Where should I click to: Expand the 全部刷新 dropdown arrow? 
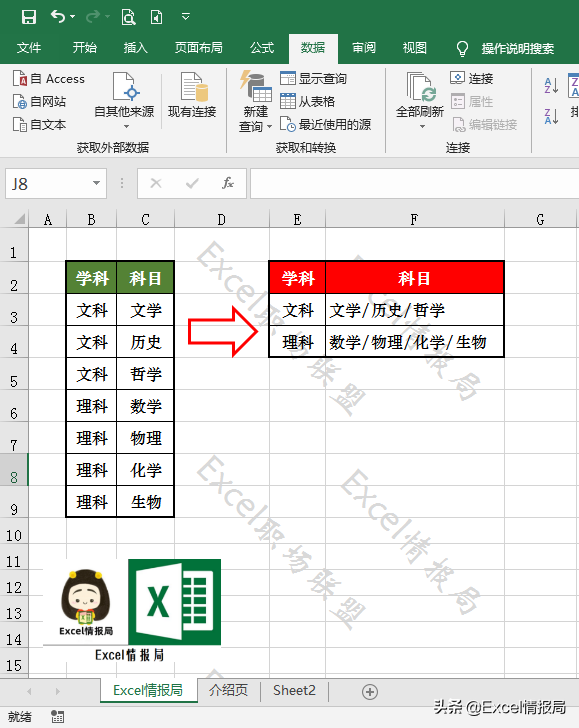(423, 127)
